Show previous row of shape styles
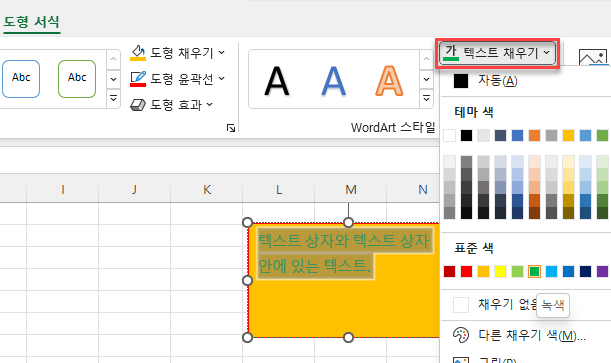The height and width of the screenshot is (363, 611). point(113,59)
